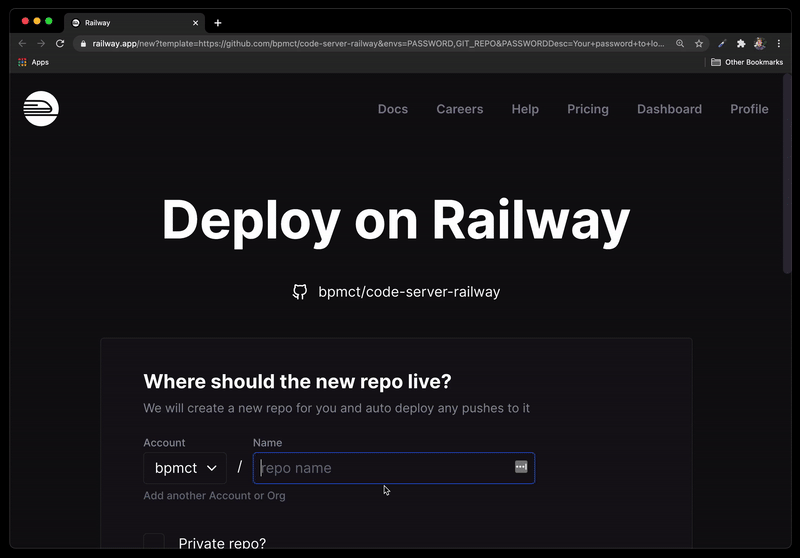The height and width of the screenshot is (558, 800).
Task: Go back with browser back arrow
Action: (x=22, y=43)
